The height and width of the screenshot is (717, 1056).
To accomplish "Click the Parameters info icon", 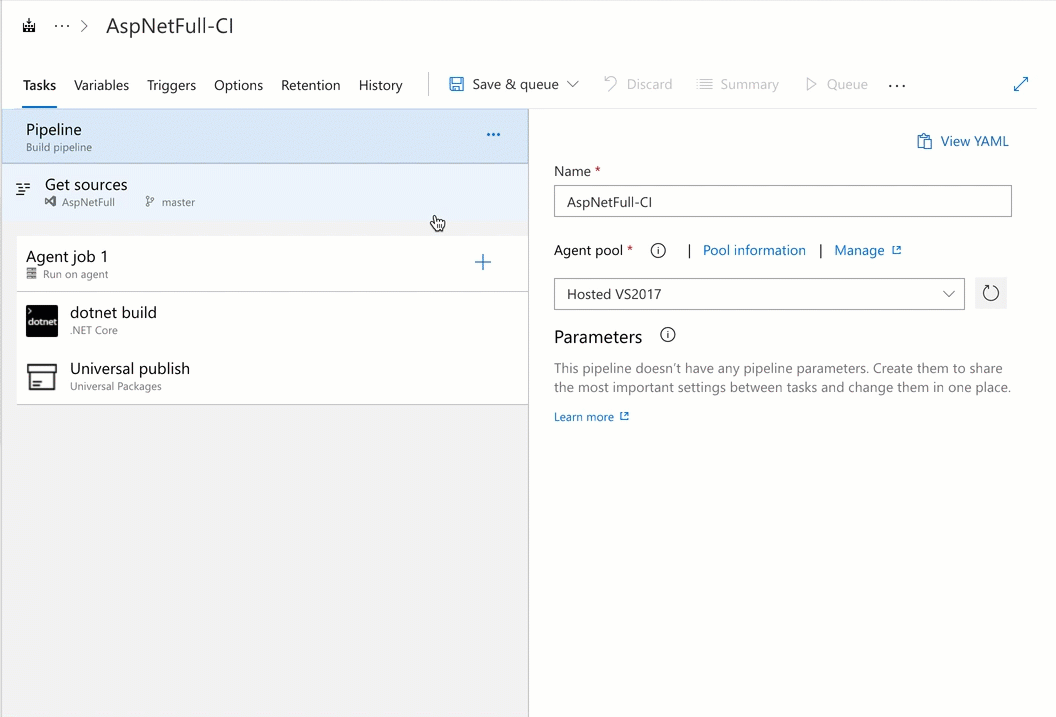I will click(x=666, y=336).
